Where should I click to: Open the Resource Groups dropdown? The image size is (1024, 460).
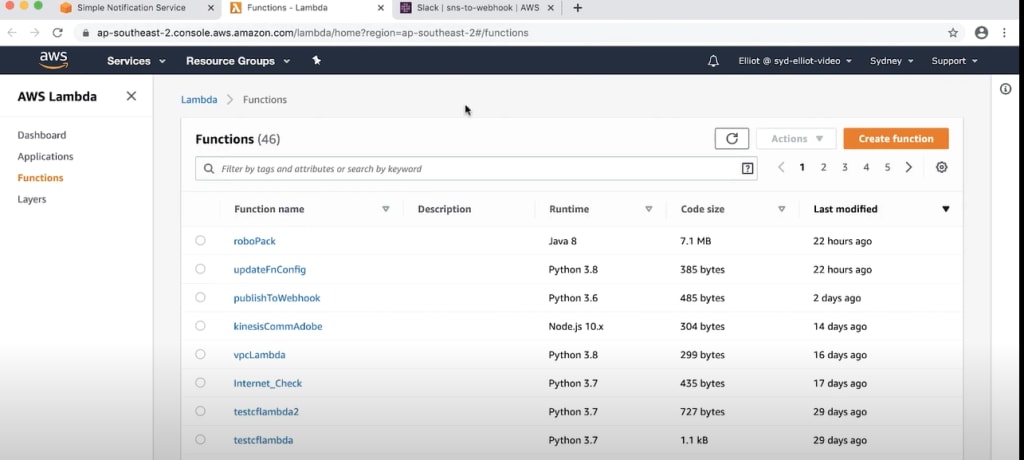click(x=238, y=61)
